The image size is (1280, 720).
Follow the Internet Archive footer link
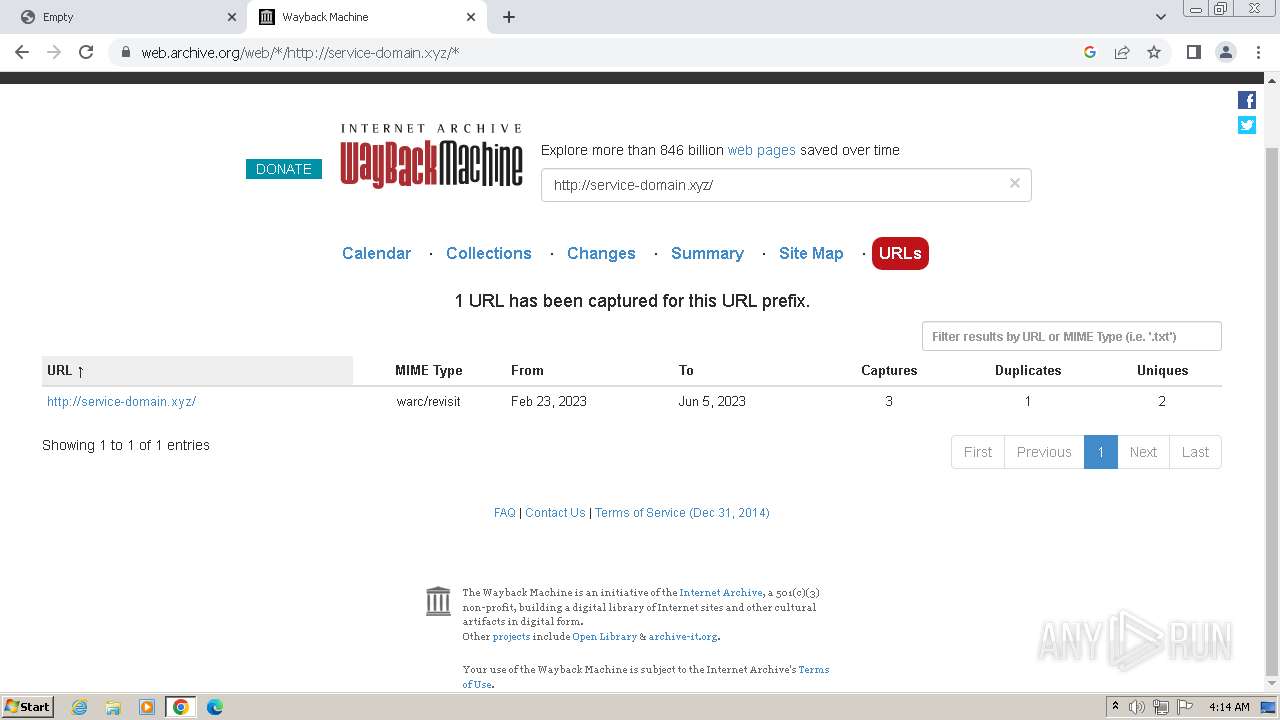[x=720, y=593]
